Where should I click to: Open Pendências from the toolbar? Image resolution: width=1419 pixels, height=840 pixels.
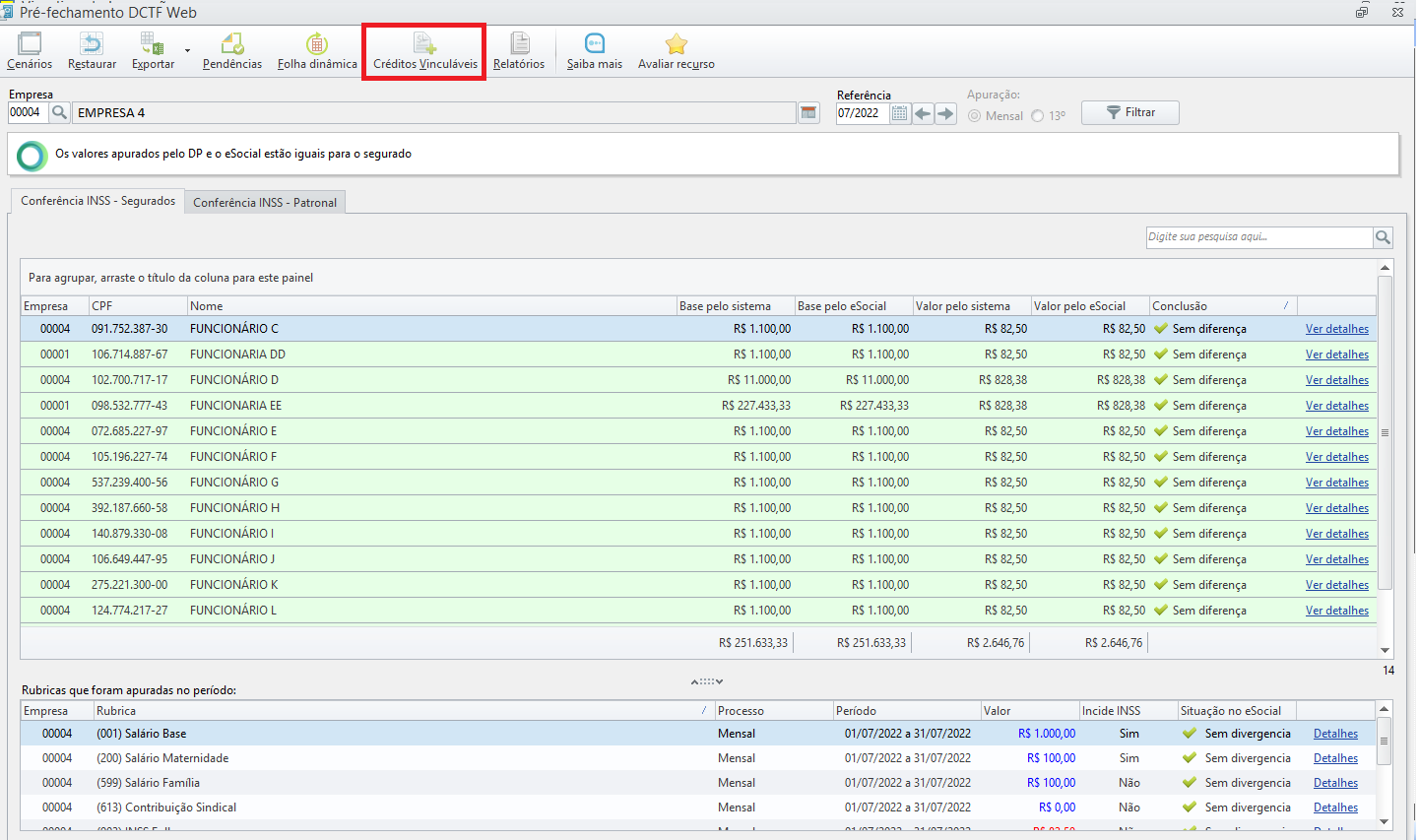232,50
